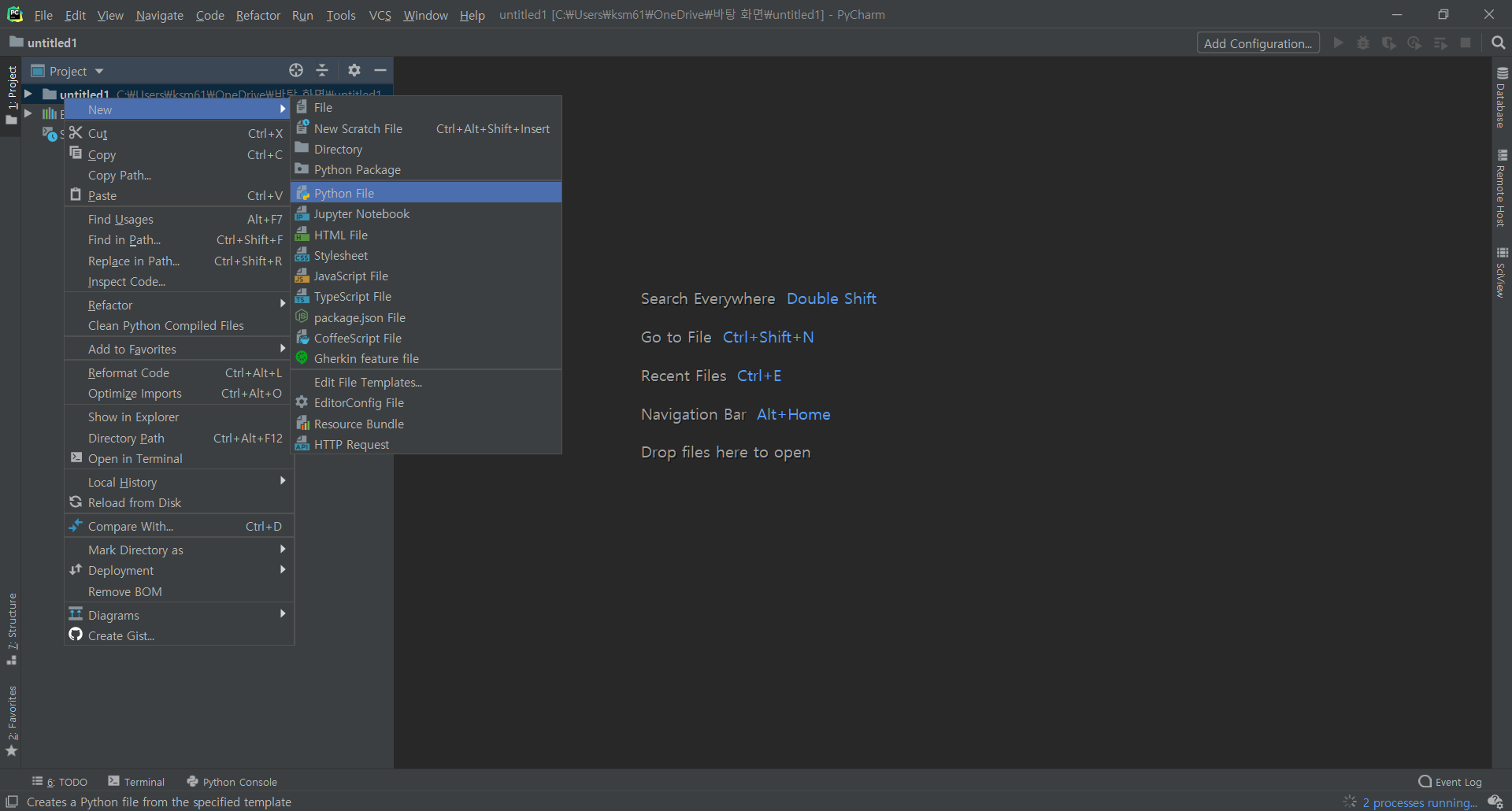The width and height of the screenshot is (1512, 811).
Task: Expand the New submenu arrow
Action: pyautogui.click(x=282, y=109)
